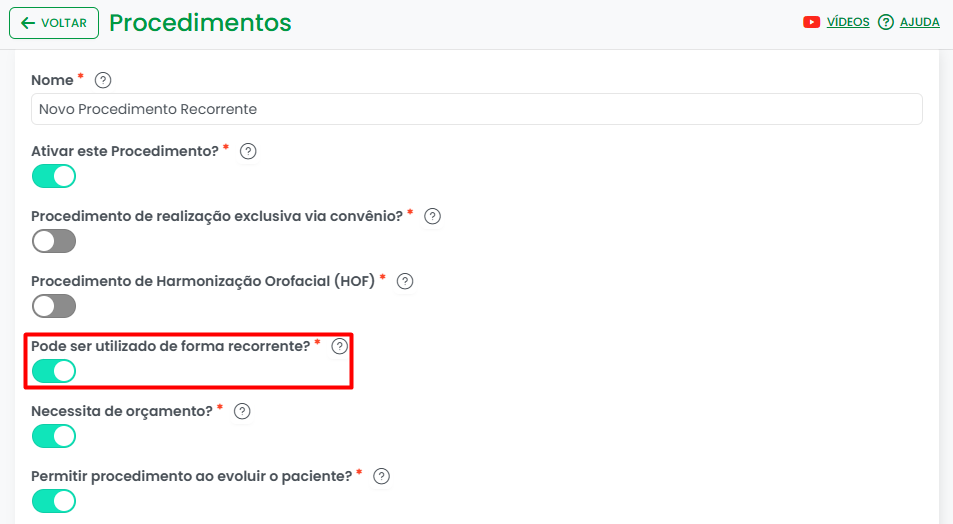
Task: Turn on Harmonização Orofacial (HOF) toggle
Action: [54, 306]
